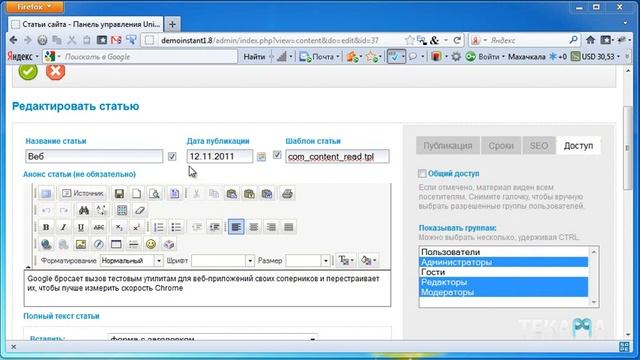The width and height of the screenshot is (640, 360).
Task: Click the New page icon in editor
Action: pyautogui.click(x=136, y=193)
